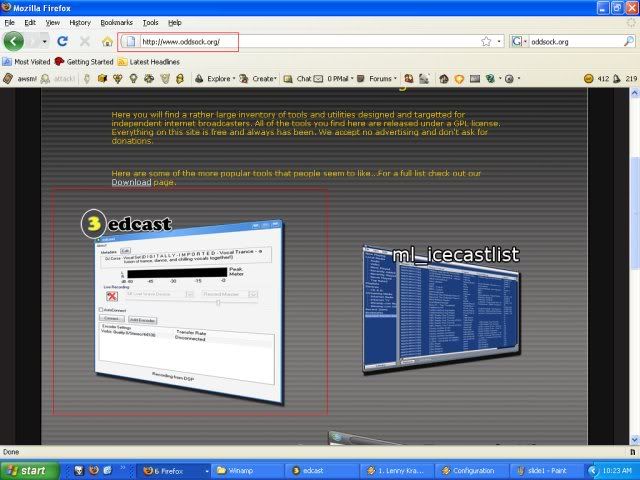Launch Firefox from the quick launch bar
This screenshot has width=640, height=480.
pos(93,470)
